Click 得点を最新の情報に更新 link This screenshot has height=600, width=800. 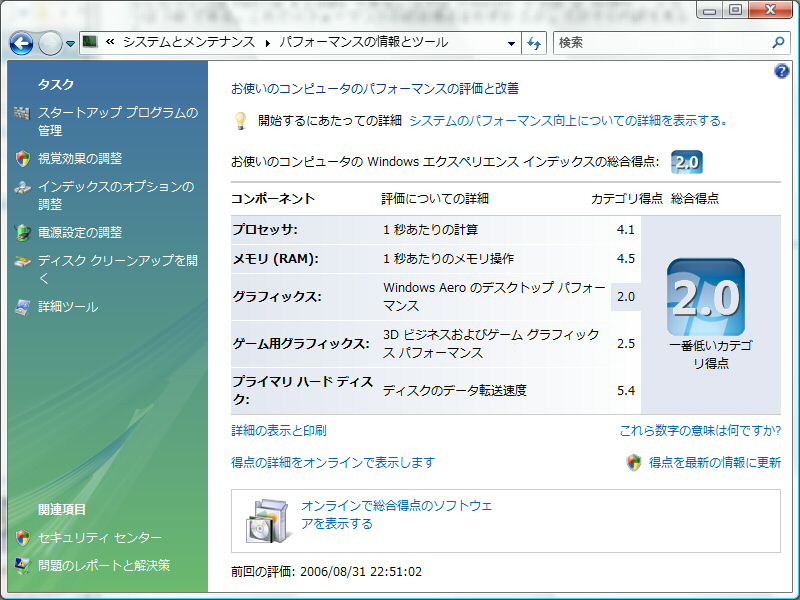(x=714, y=463)
